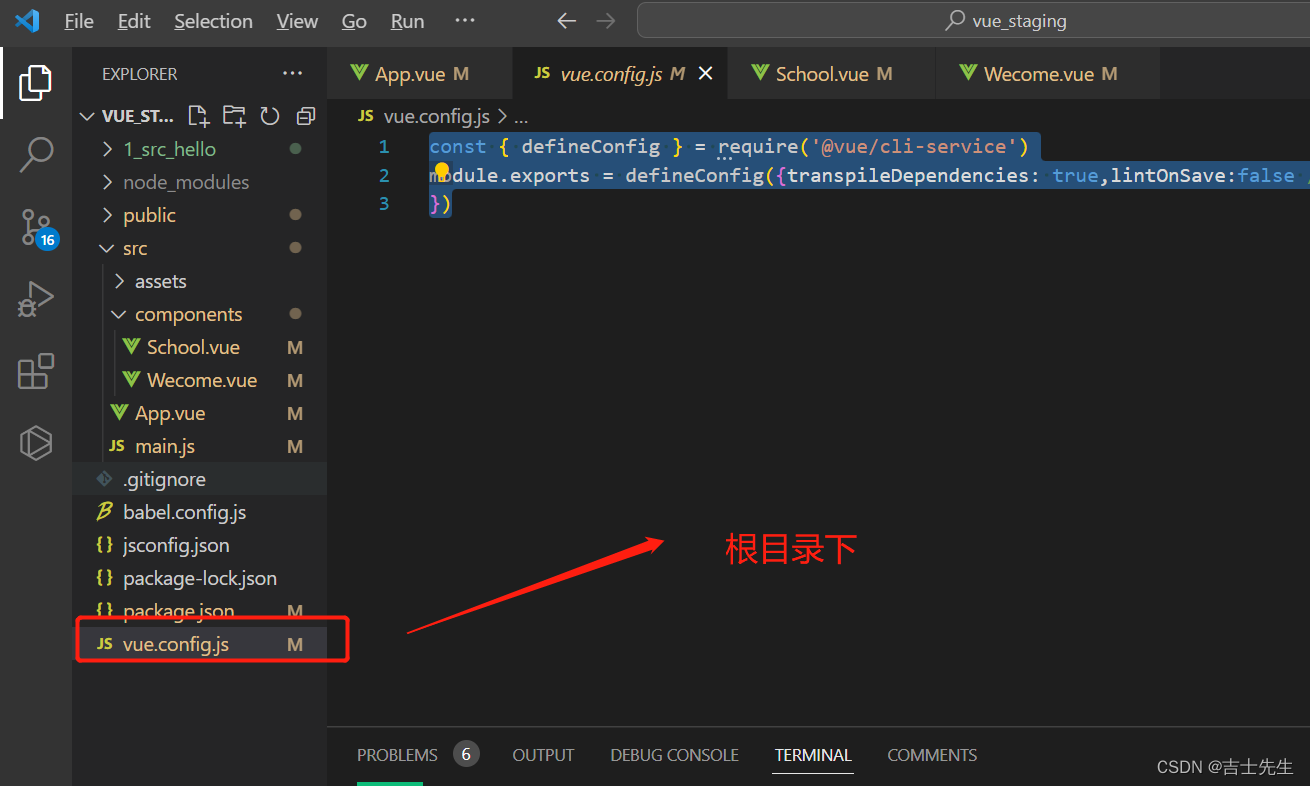Click the EXPLORER panel title

click(140, 74)
